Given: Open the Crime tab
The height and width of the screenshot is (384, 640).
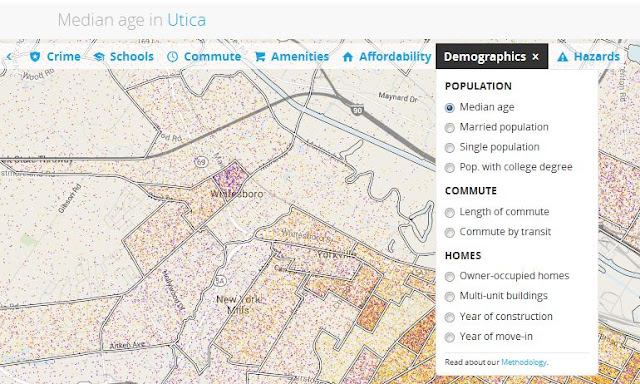Looking at the screenshot, I should [x=56, y=57].
